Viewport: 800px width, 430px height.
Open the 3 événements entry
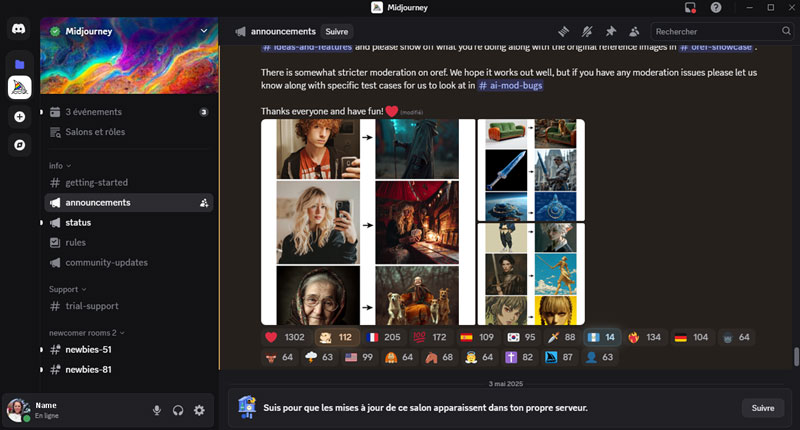129,112
